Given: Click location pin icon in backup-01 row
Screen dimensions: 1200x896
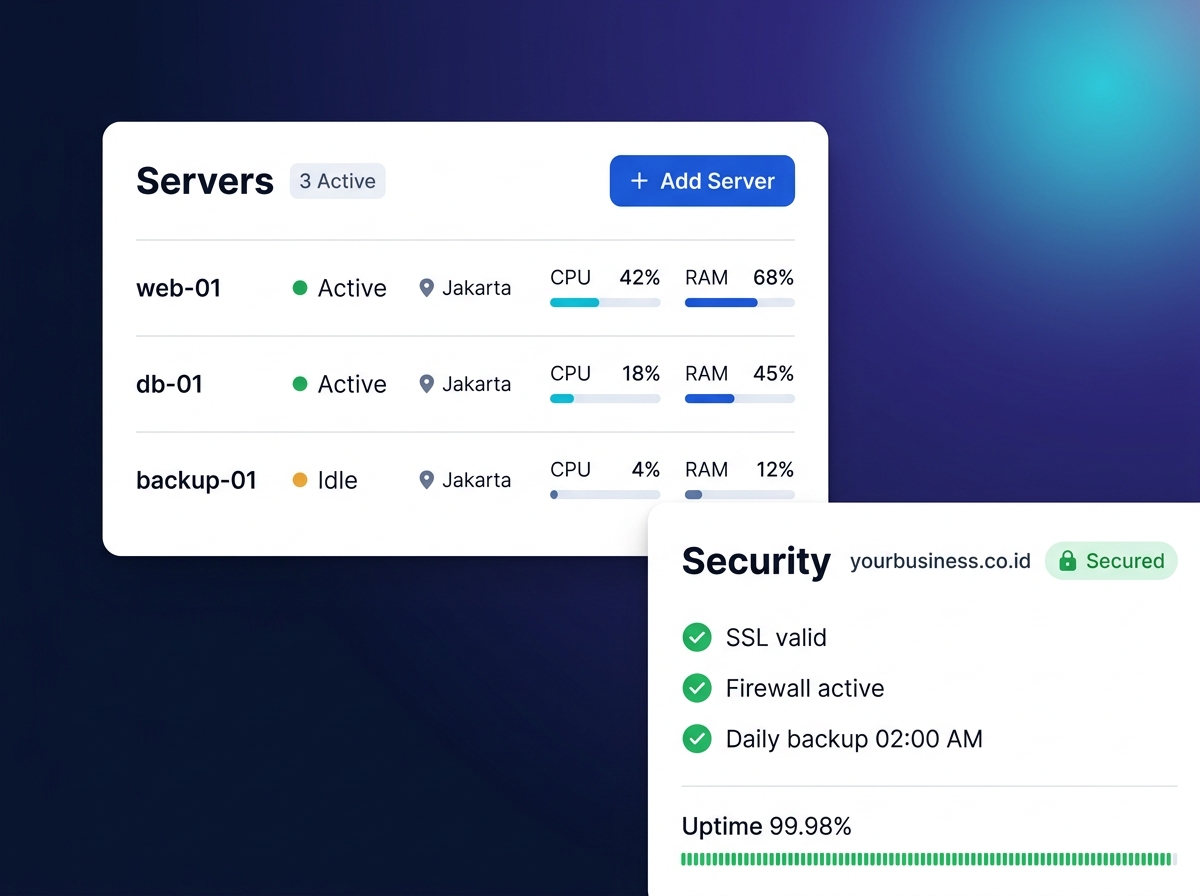Looking at the screenshot, I should tap(426, 480).
